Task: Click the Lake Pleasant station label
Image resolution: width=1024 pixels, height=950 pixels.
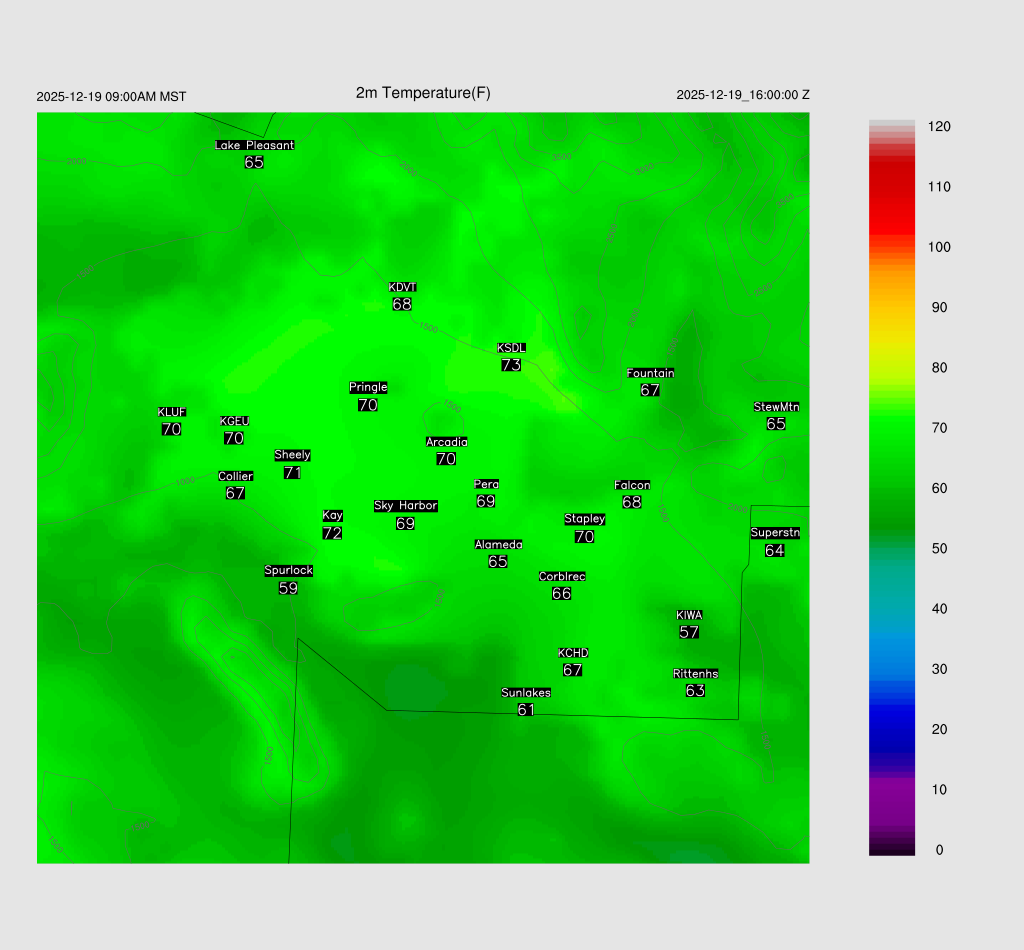Action: coord(254,145)
